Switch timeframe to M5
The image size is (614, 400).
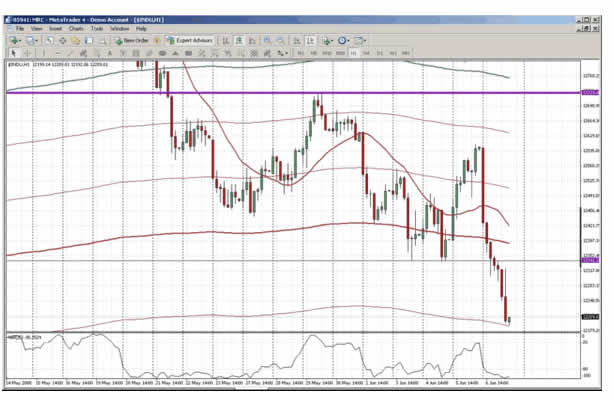313,53
